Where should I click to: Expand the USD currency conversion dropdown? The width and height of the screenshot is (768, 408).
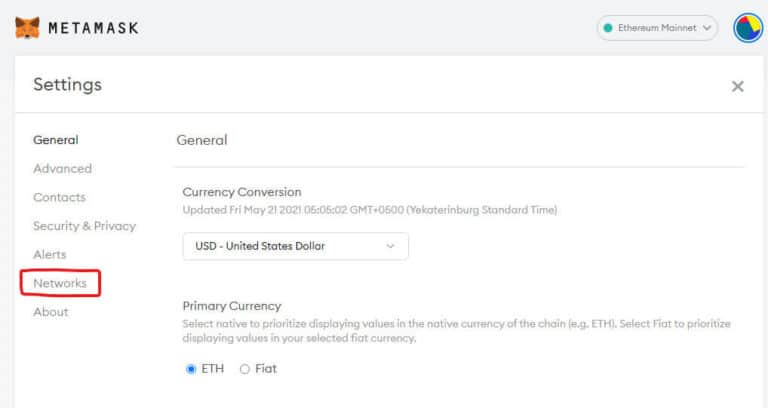point(295,246)
